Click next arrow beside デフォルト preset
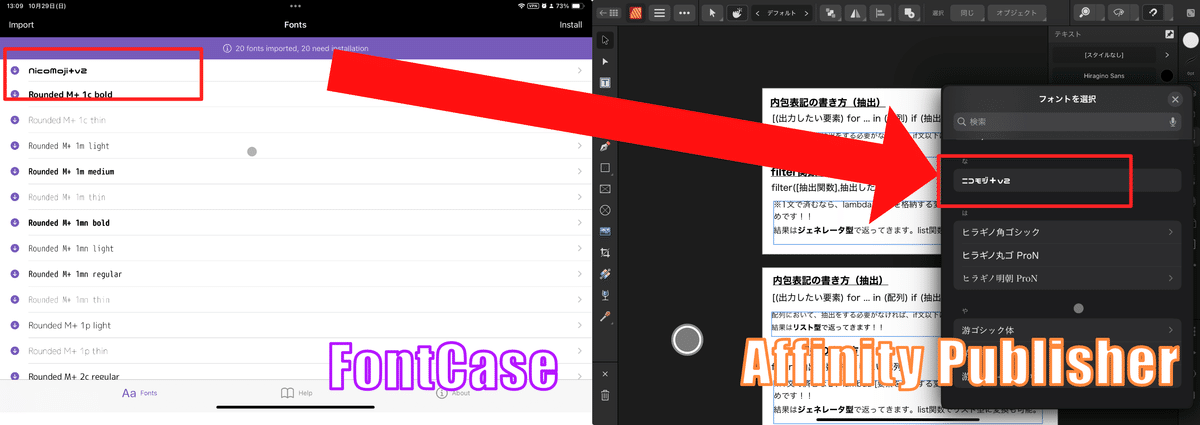The height and width of the screenshot is (425, 1200). coord(804,13)
